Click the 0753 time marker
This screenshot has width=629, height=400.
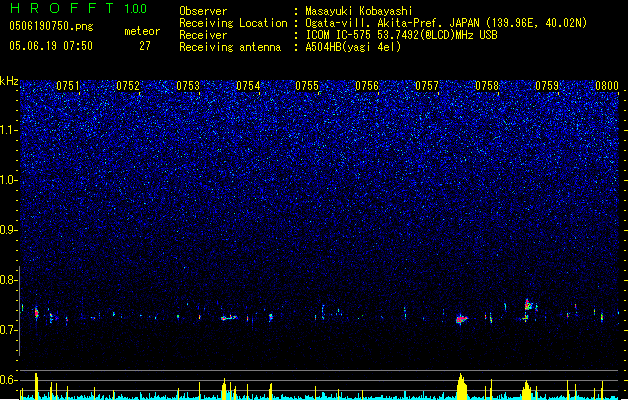(188, 86)
